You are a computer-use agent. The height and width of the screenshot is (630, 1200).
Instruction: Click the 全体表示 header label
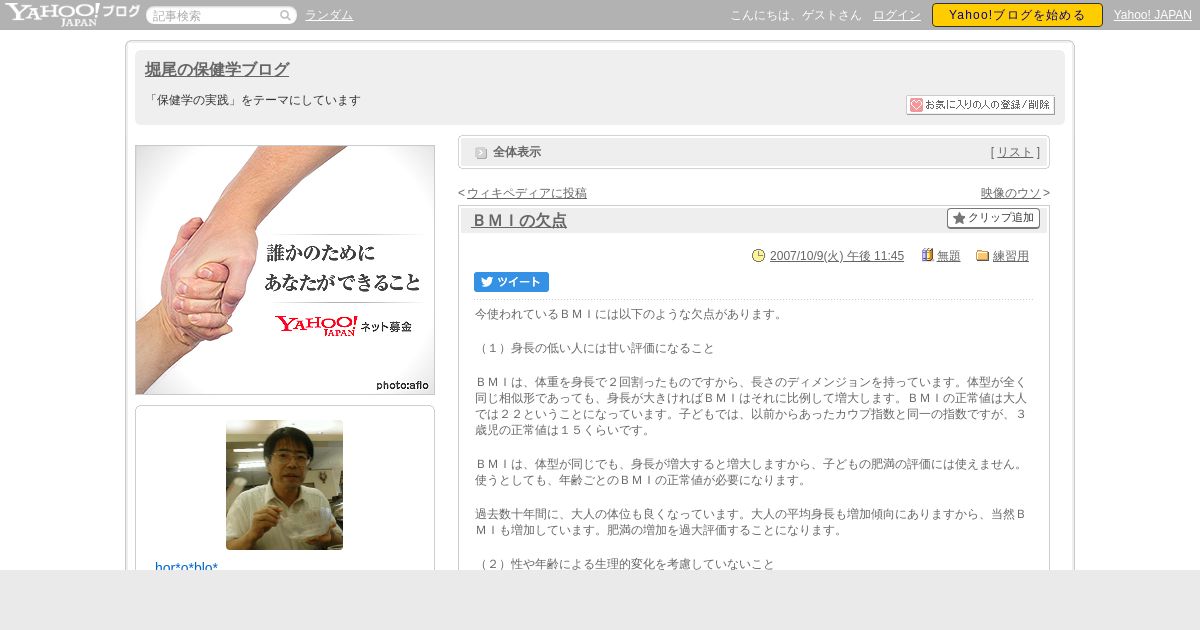(517, 152)
